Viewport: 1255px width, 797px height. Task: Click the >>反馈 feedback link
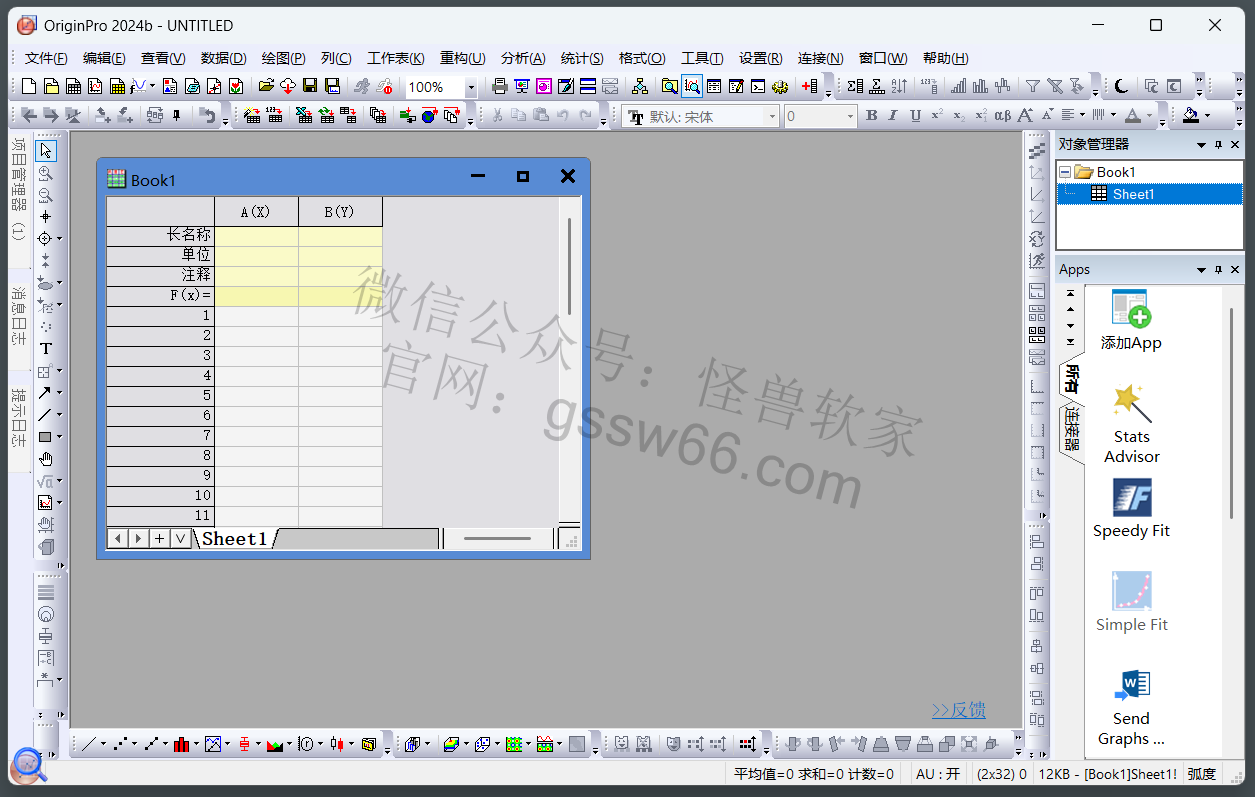(959, 710)
